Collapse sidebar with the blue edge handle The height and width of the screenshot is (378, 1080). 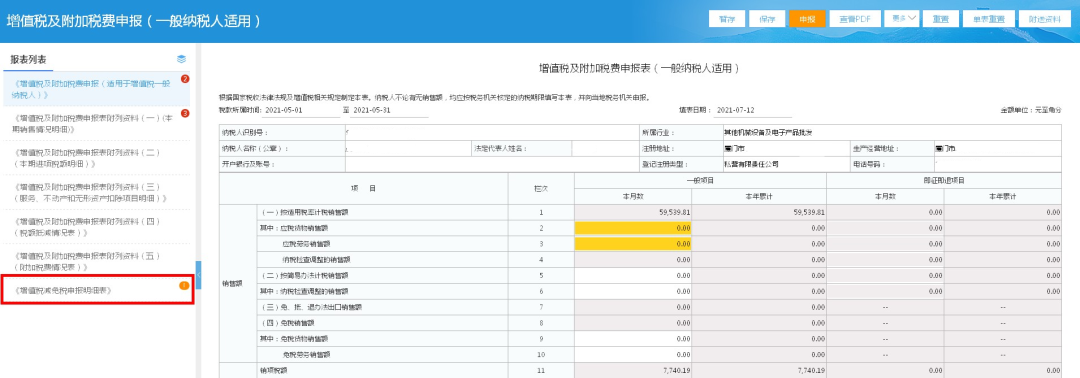pos(198,275)
